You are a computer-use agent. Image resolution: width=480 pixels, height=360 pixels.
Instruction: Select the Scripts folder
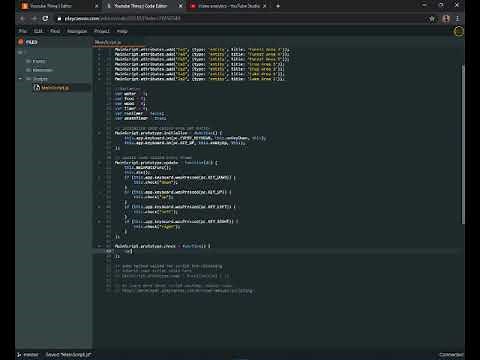click(x=40, y=79)
